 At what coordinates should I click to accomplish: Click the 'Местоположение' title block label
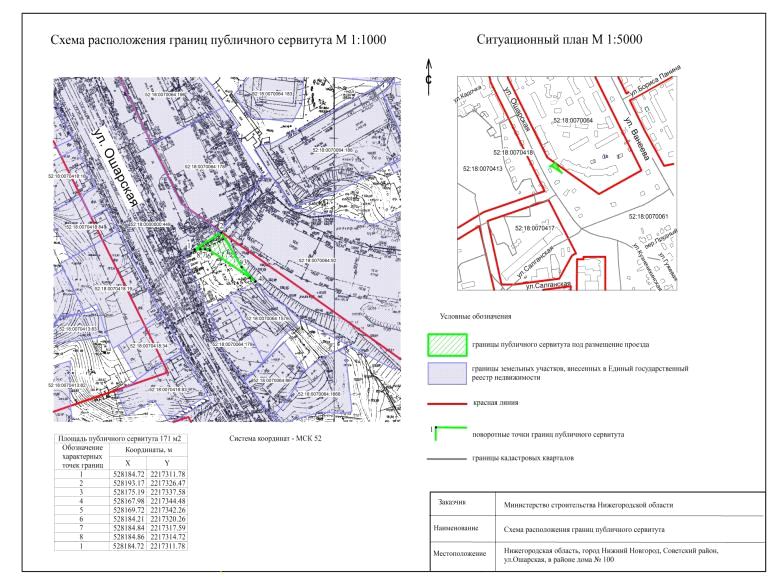click(459, 554)
